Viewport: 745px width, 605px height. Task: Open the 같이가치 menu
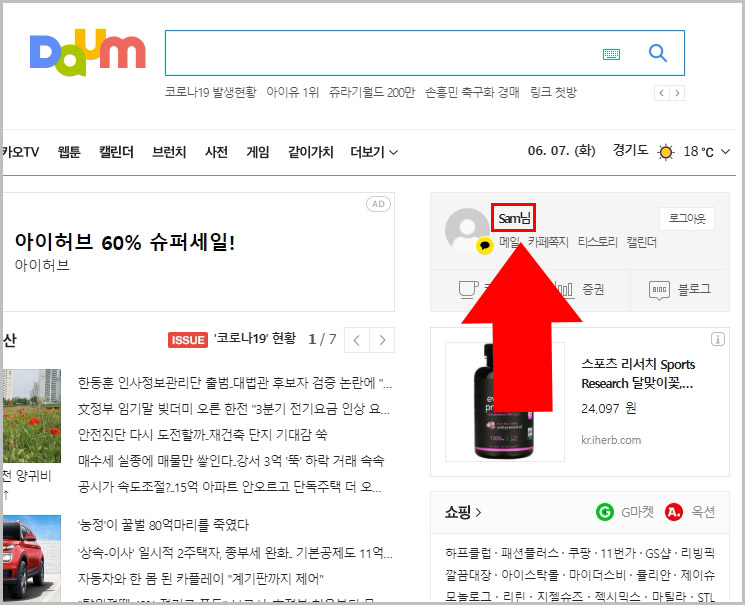[x=310, y=152]
